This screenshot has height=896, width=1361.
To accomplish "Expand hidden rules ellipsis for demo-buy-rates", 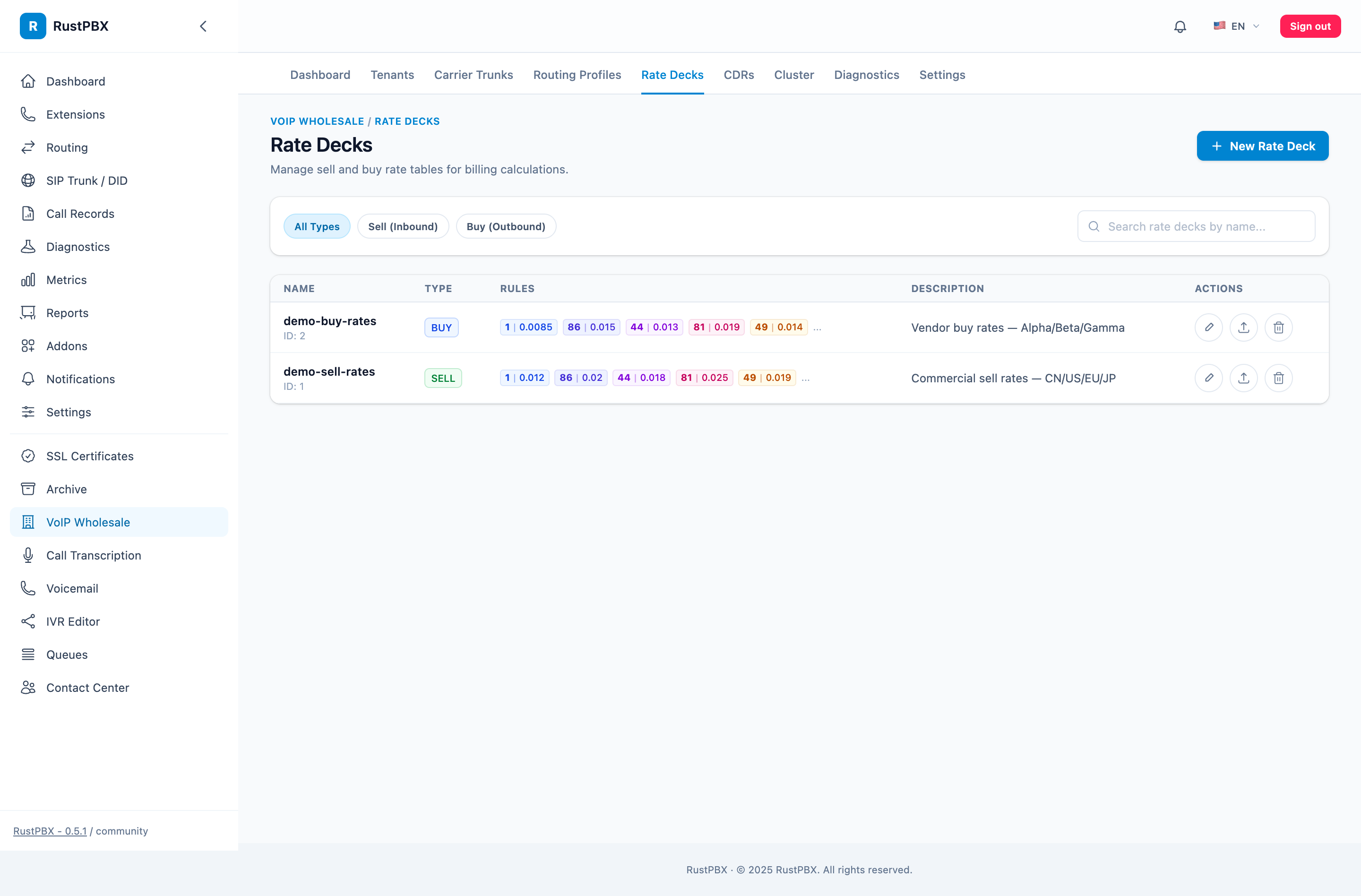I will [x=817, y=328].
